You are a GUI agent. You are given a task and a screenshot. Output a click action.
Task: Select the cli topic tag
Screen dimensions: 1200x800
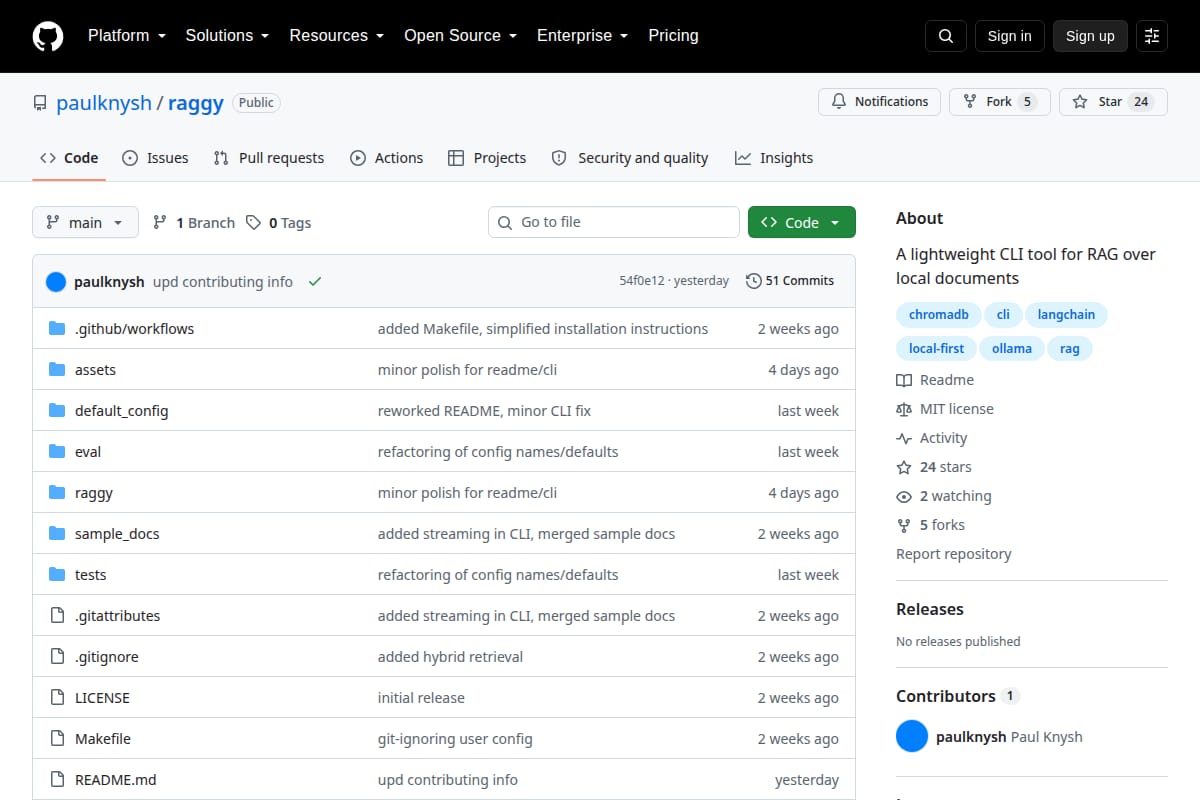click(x=1003, y=315)
